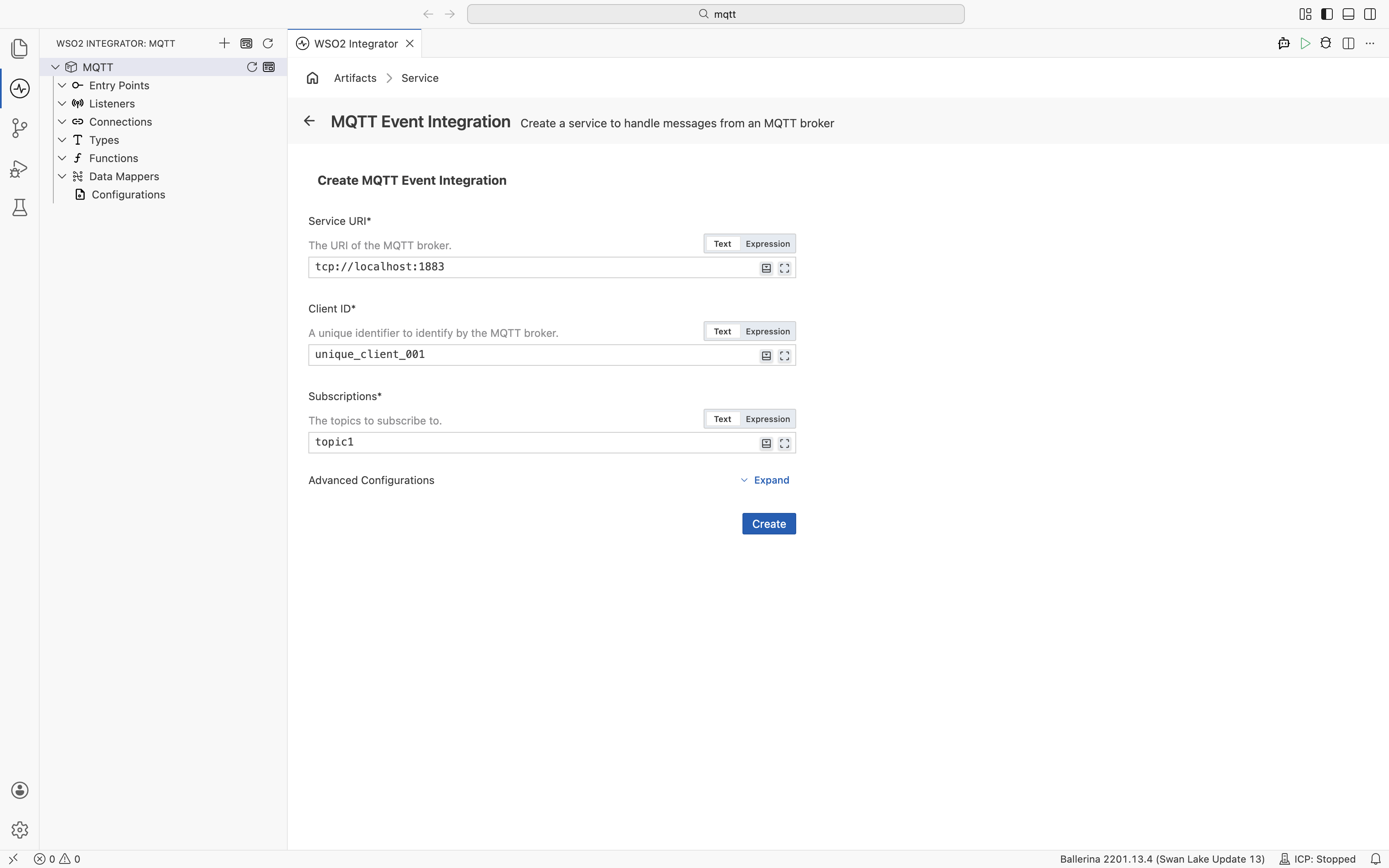Go to home via house icon

coord(312,78)
